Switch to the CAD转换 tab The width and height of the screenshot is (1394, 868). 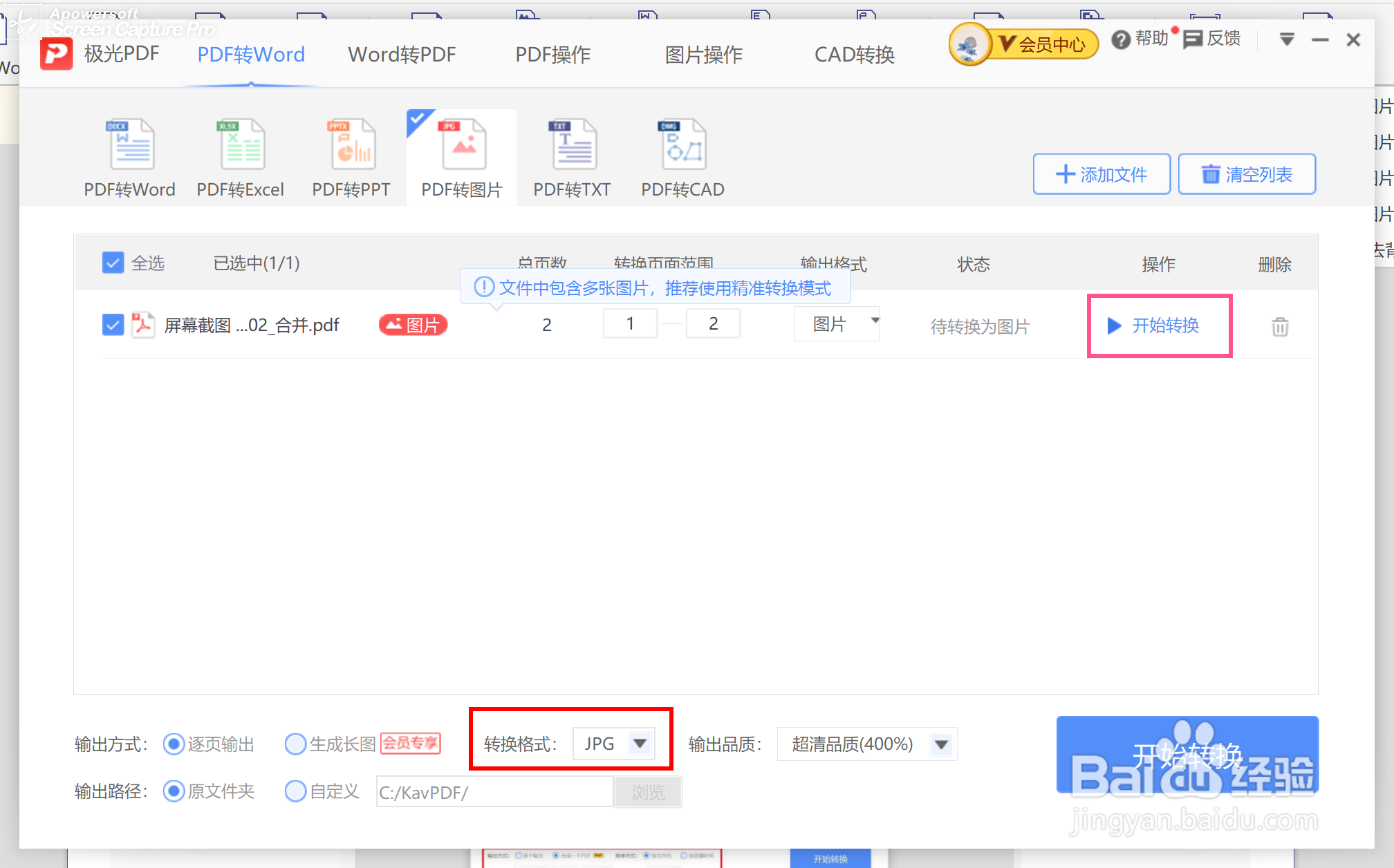pos(854,55)
